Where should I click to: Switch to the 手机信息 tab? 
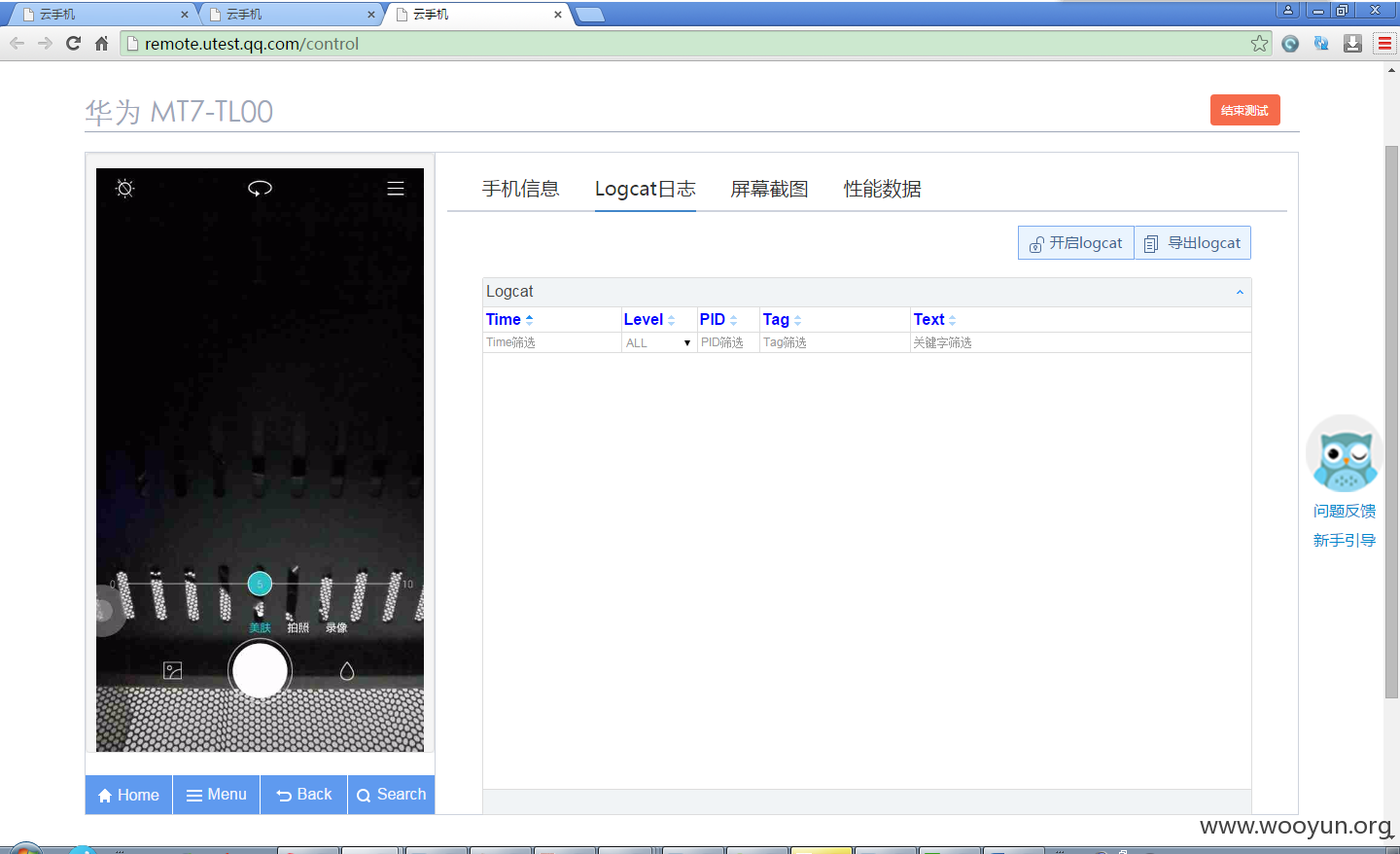click(521, 189)
